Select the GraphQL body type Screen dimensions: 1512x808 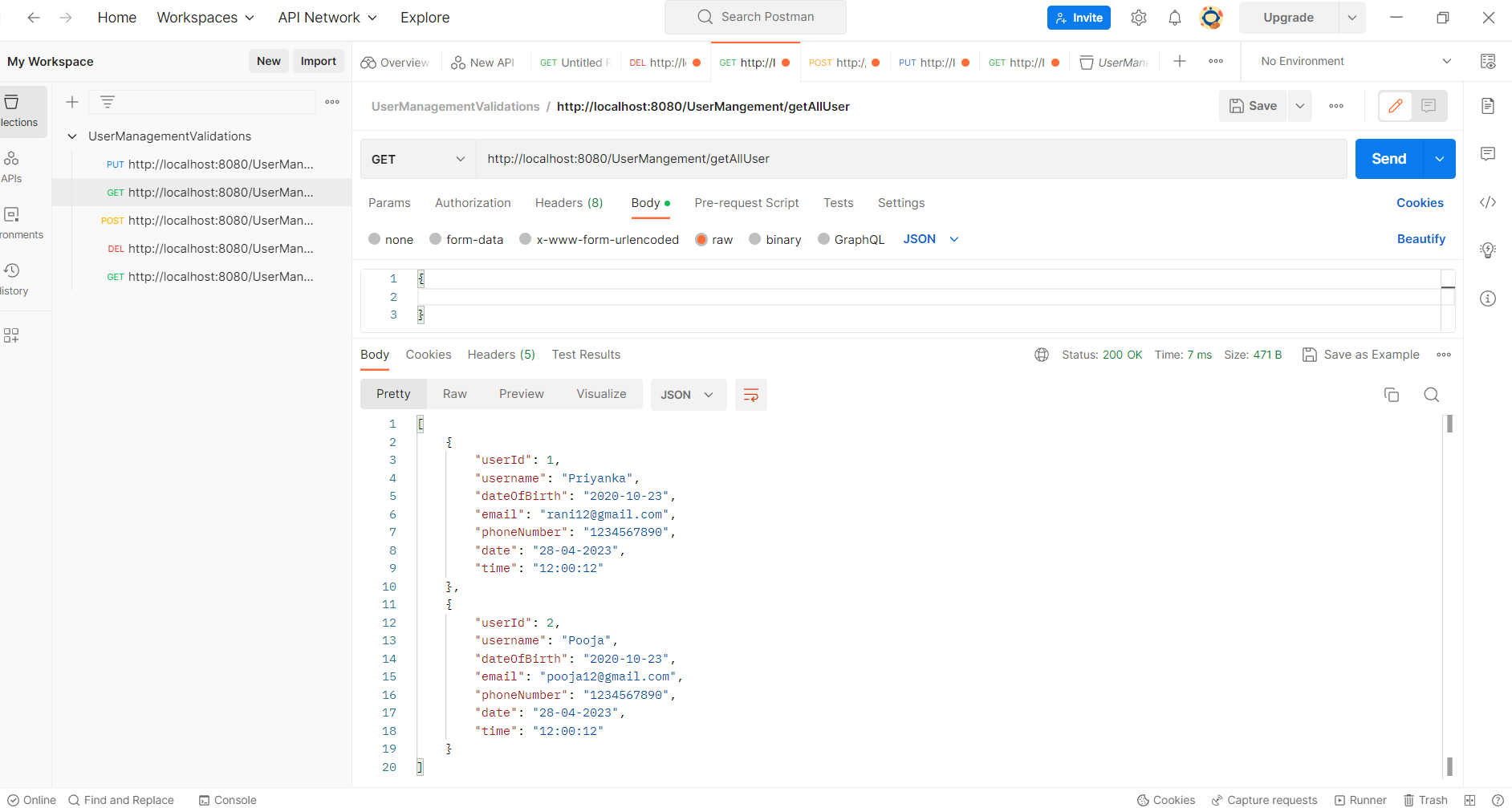click(x=824, y=239)
